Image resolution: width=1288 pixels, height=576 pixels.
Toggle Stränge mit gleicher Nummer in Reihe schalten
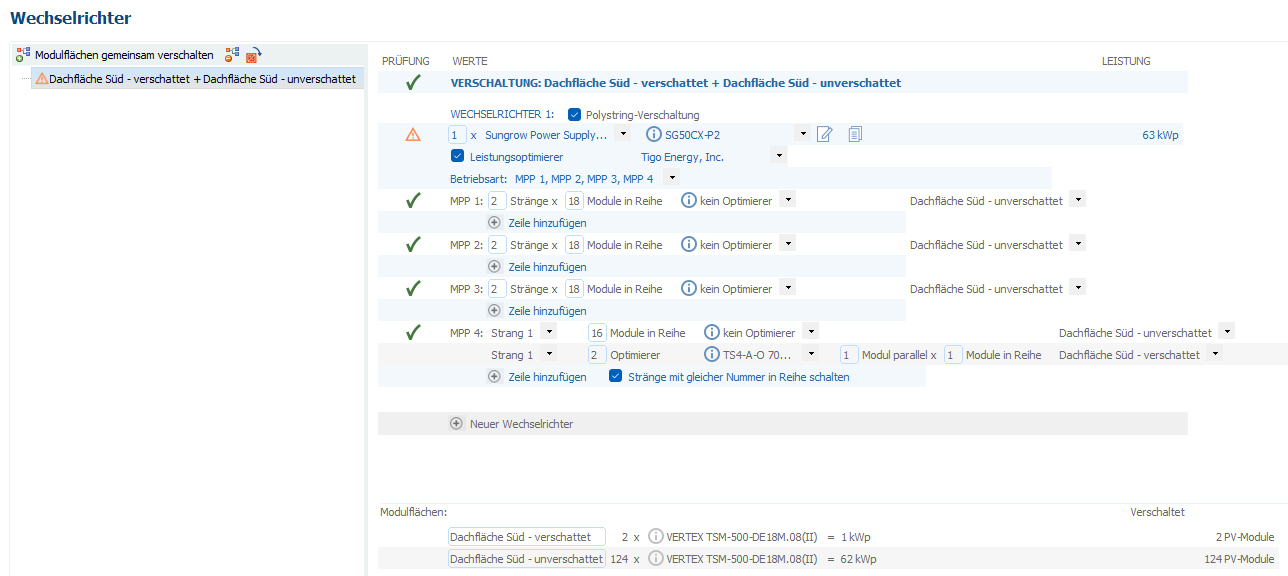616,377
